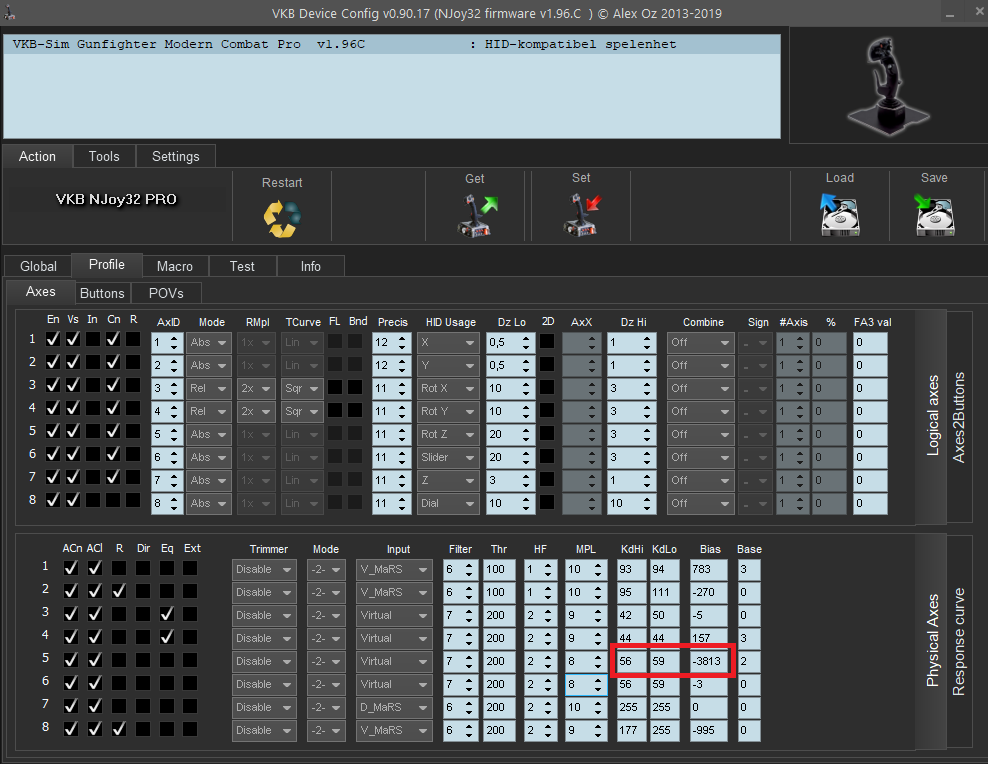Enable Dir checkbox for physical axis 6
This screenshot has height=764, width=988.
pos(143,683)
